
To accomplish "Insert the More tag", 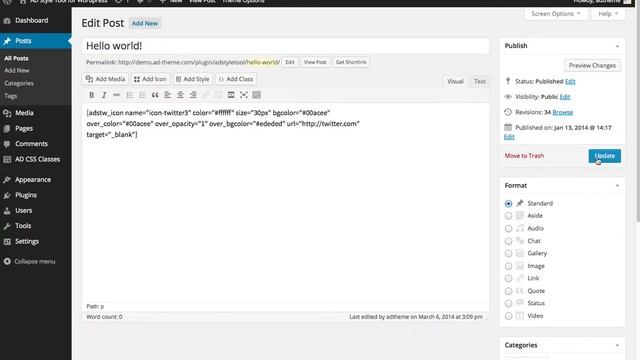I will [x=231, y=95].
